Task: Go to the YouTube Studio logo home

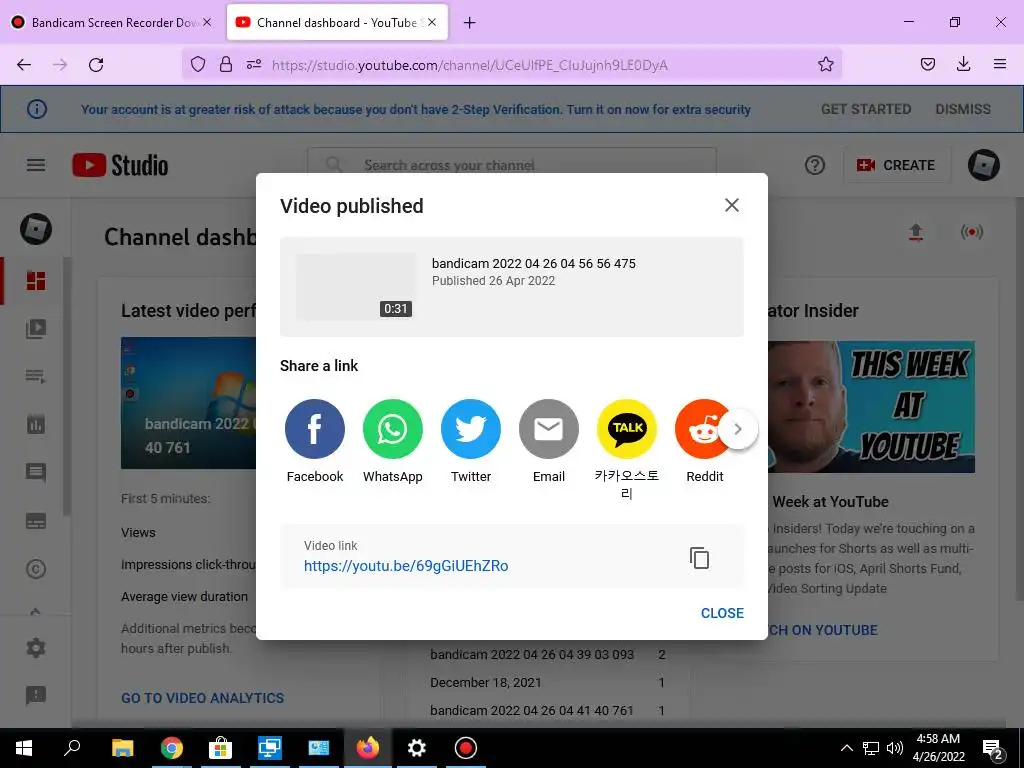Action: pyautogui.click(x=120, y=165)
